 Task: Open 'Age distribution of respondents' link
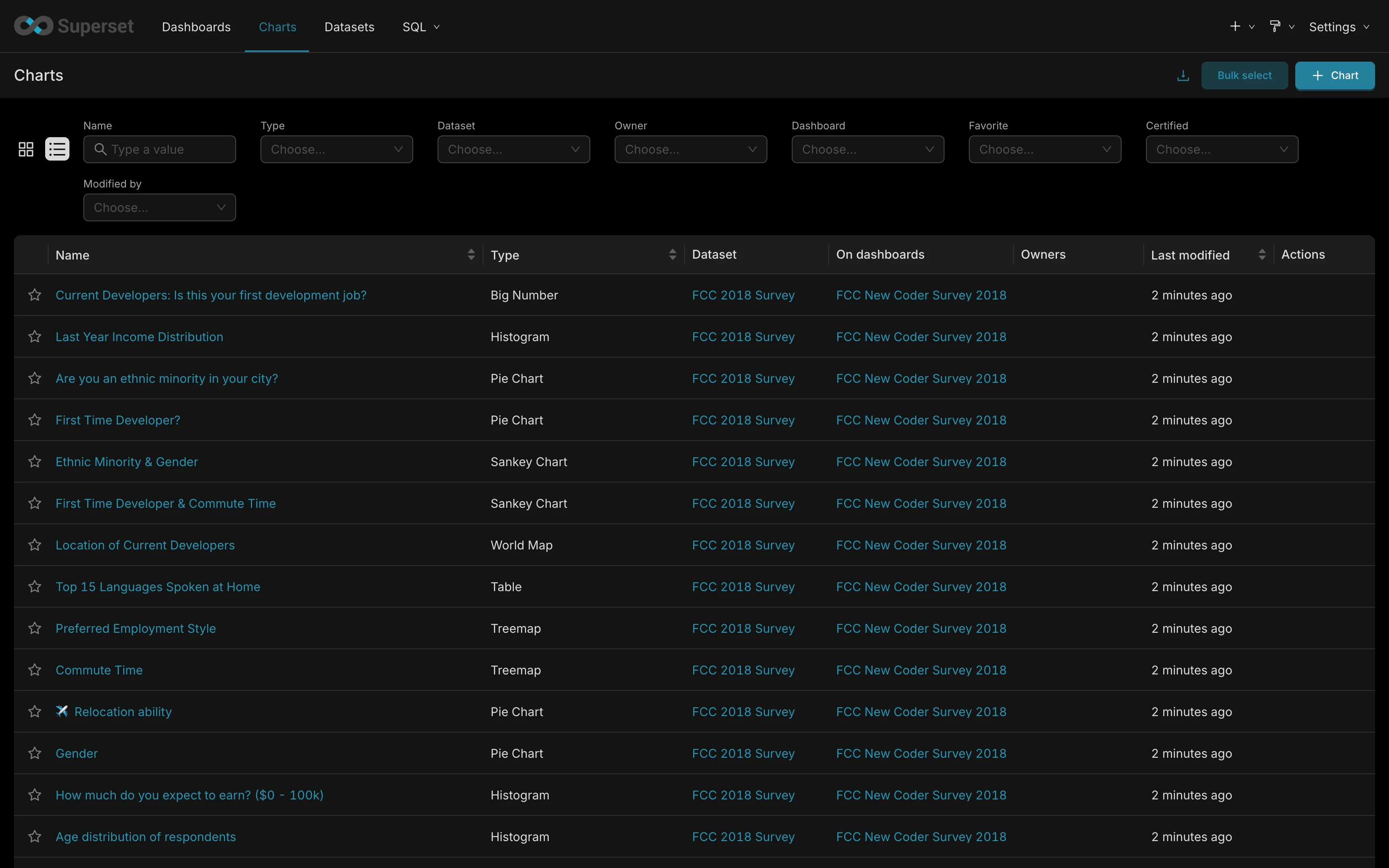tap(146, 837)
